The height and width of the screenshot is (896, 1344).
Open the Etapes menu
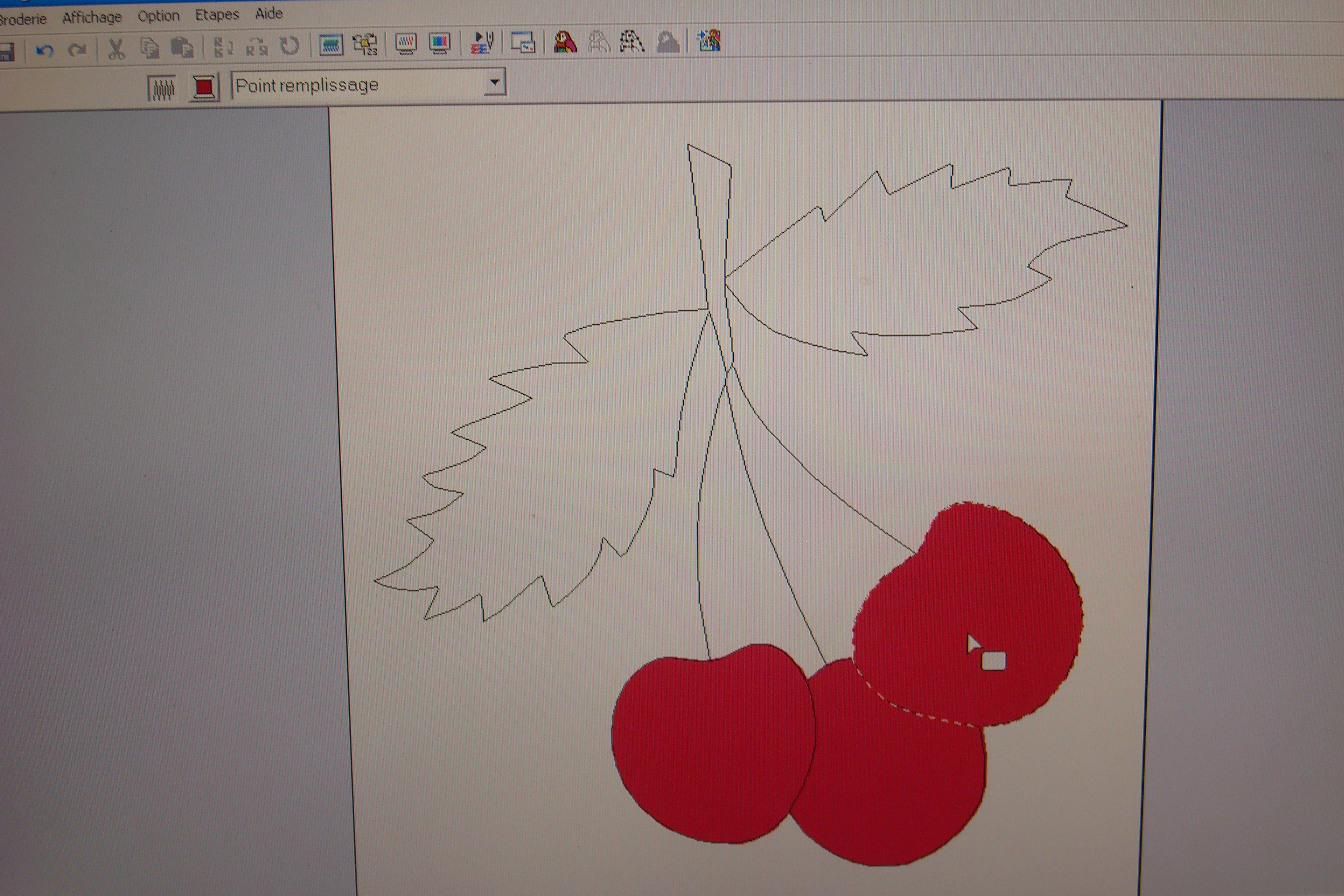tap(217, 15)
